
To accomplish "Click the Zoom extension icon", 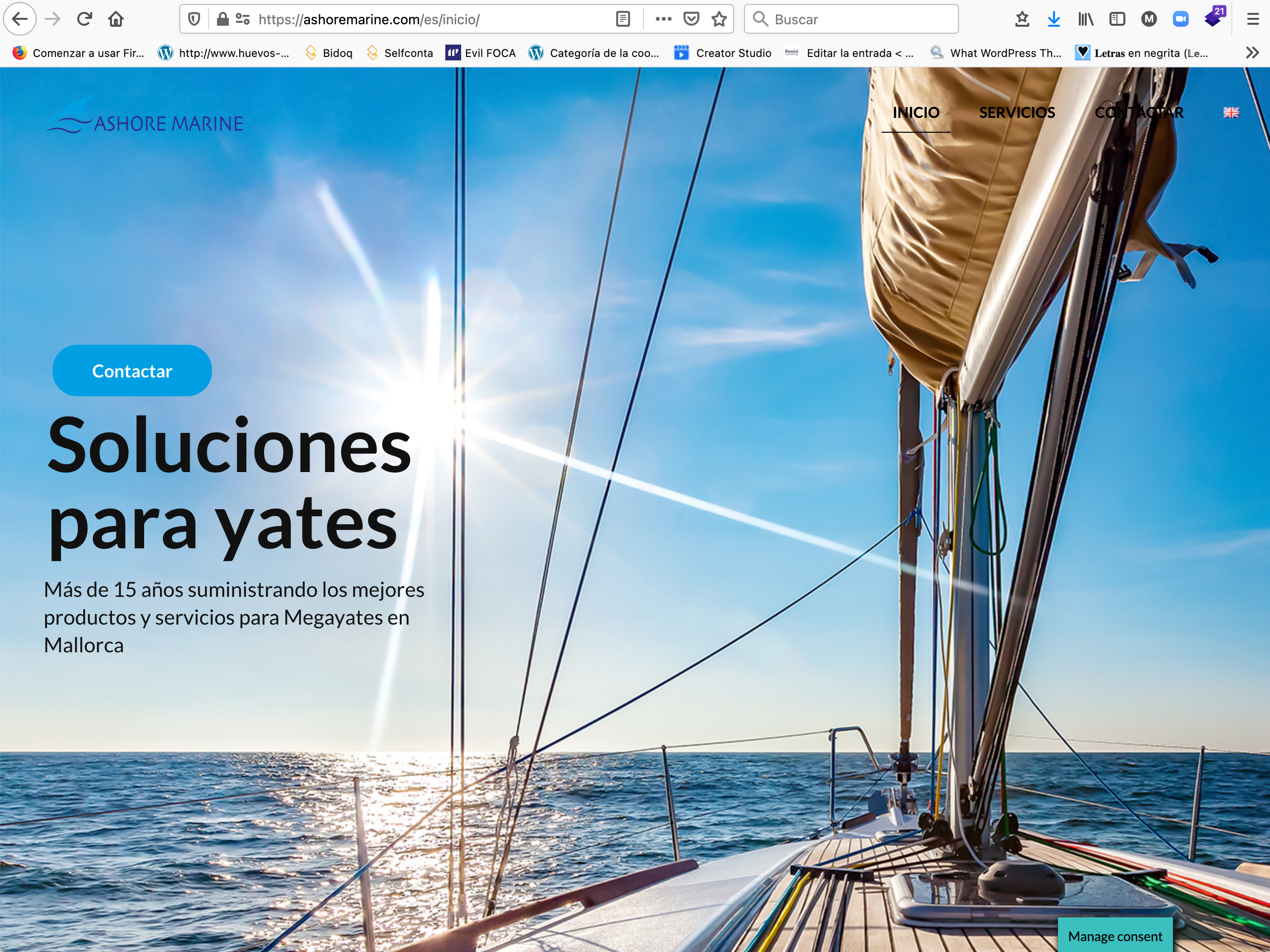I will [1180, 19].
